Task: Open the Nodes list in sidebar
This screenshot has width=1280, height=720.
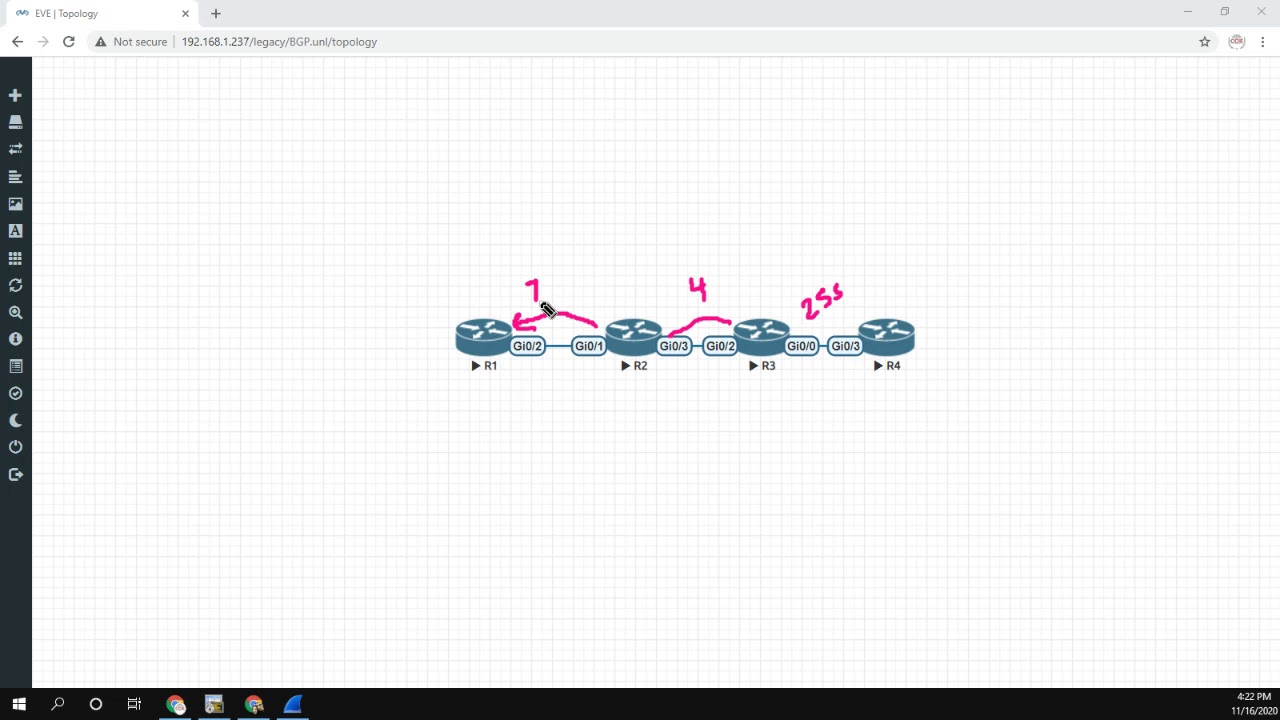Action: pyautogui.click(x=15, y=122)
